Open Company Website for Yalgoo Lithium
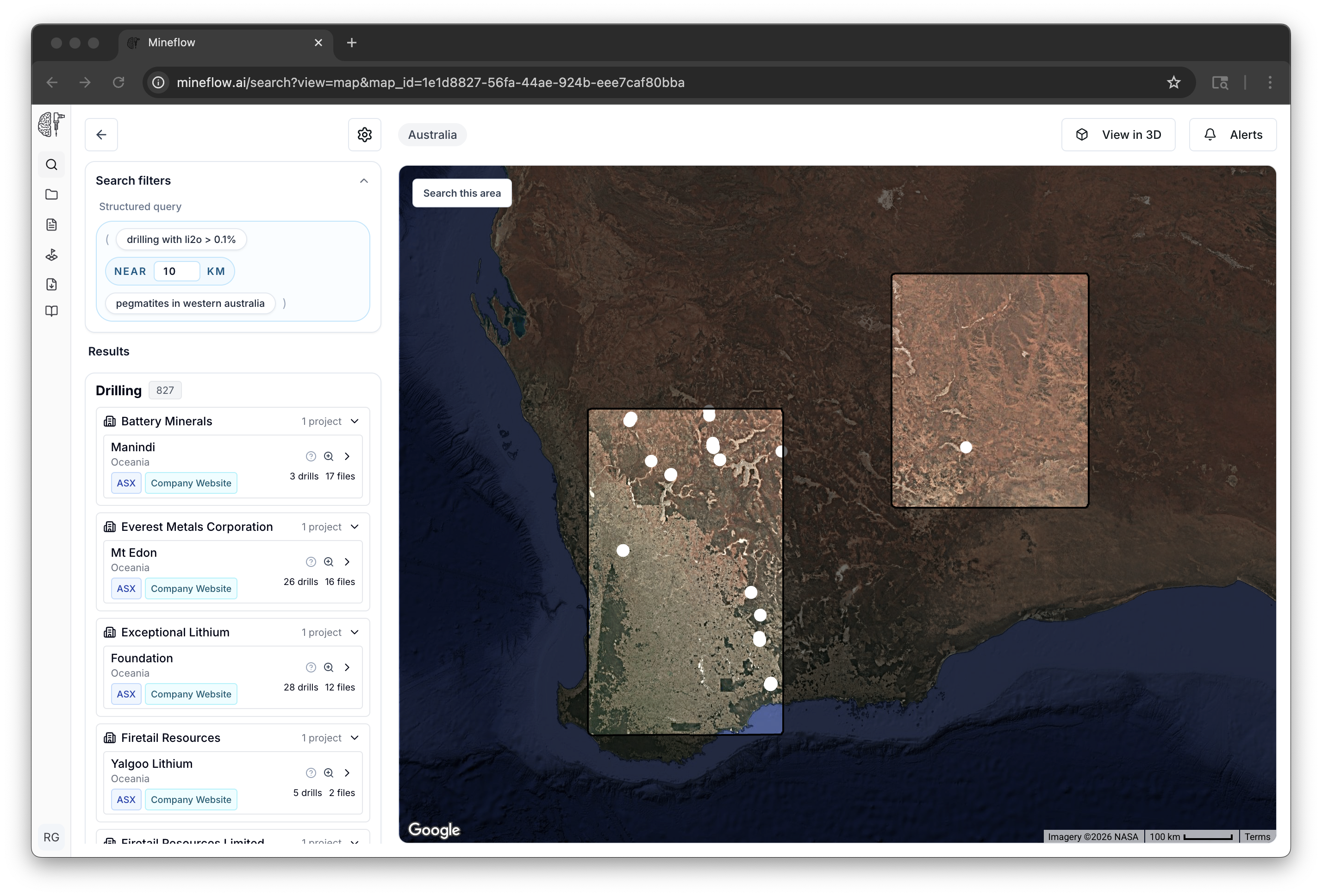 (191, 799)
